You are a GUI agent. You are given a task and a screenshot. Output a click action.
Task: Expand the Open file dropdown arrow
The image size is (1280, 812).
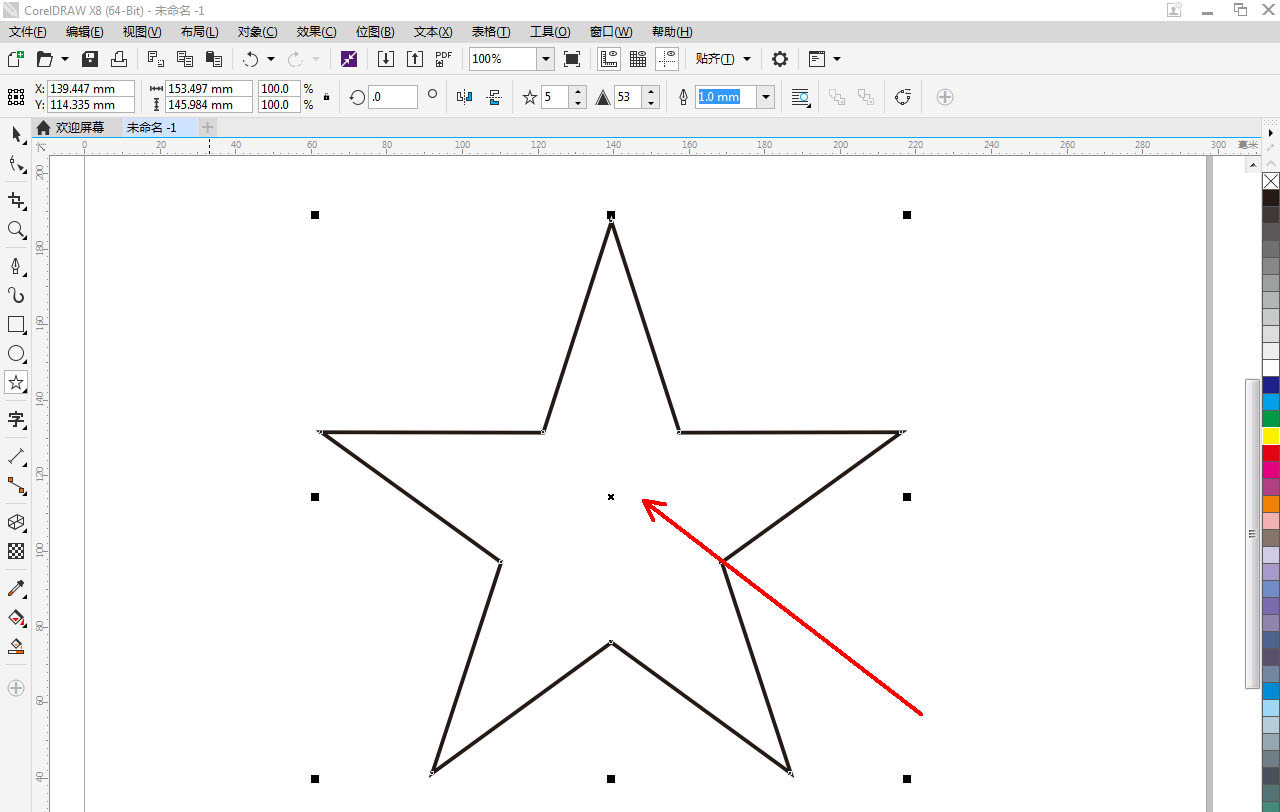tap(65, 59)
